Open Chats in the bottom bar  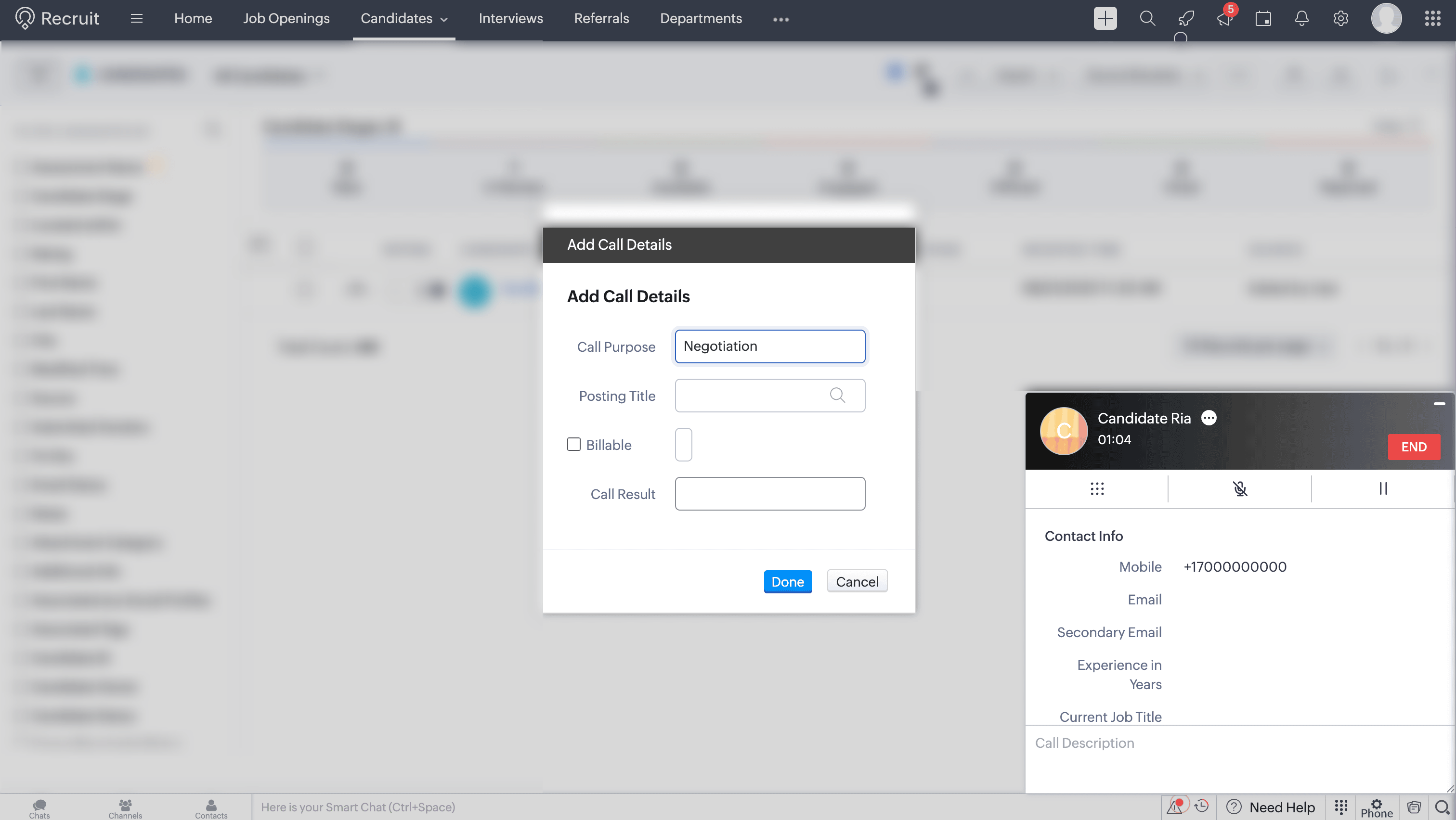39,807
